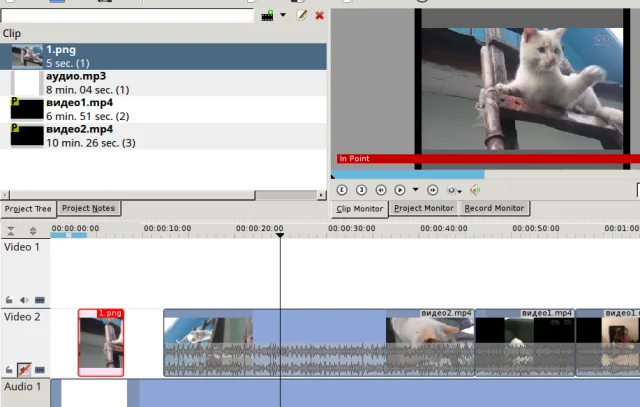Click the clip monitor seek bar
Image resolution: width=640 pixels, height=407 pixels.
click(x=485, y=175)
